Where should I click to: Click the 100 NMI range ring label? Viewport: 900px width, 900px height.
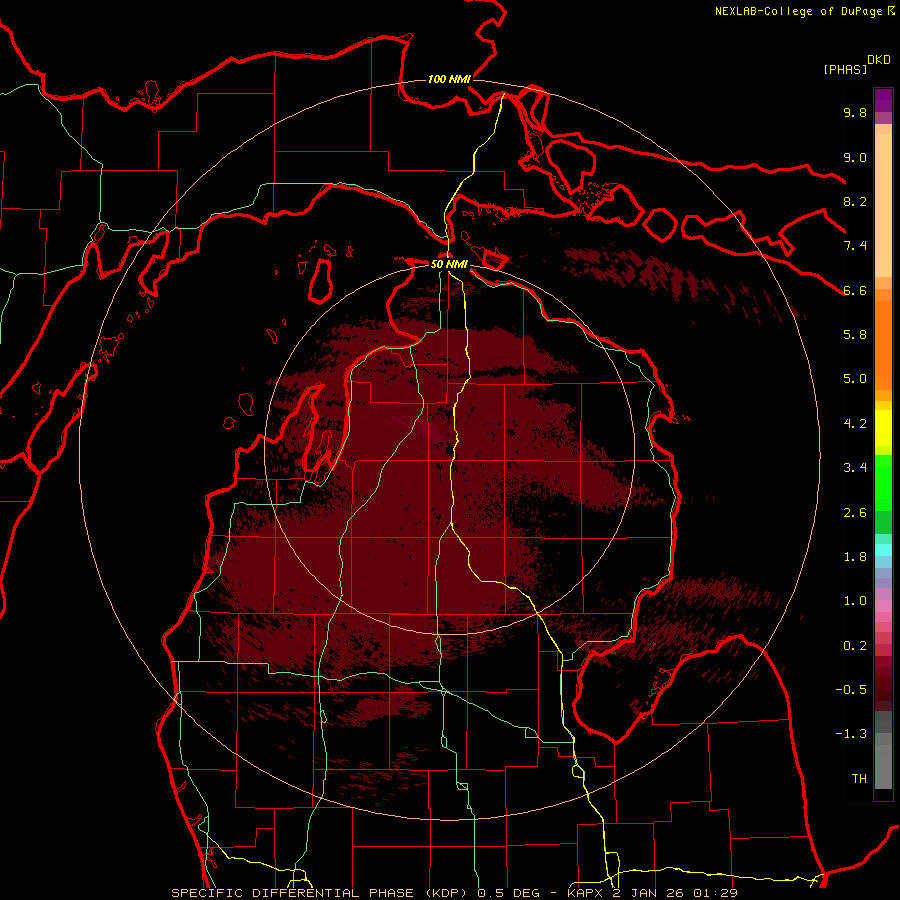click(x=449, y=79)
